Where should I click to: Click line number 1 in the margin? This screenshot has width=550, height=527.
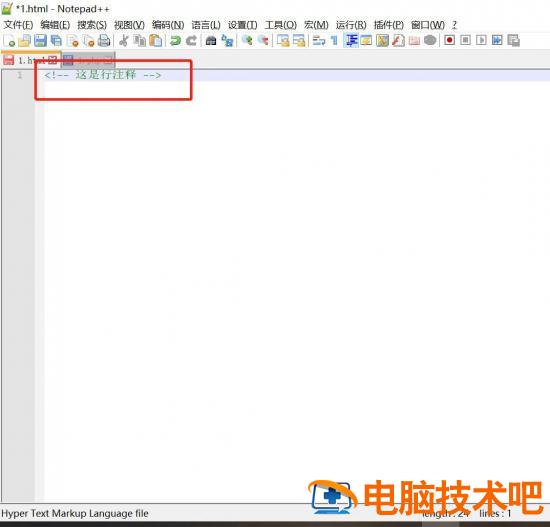click(x=20, y=75)
